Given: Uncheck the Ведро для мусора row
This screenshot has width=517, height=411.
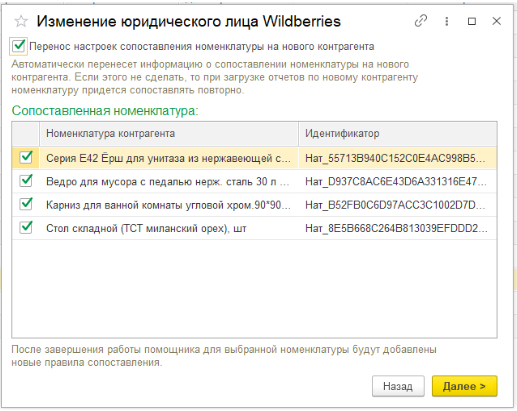Looking at the screenshot, I should coord(26,181).
